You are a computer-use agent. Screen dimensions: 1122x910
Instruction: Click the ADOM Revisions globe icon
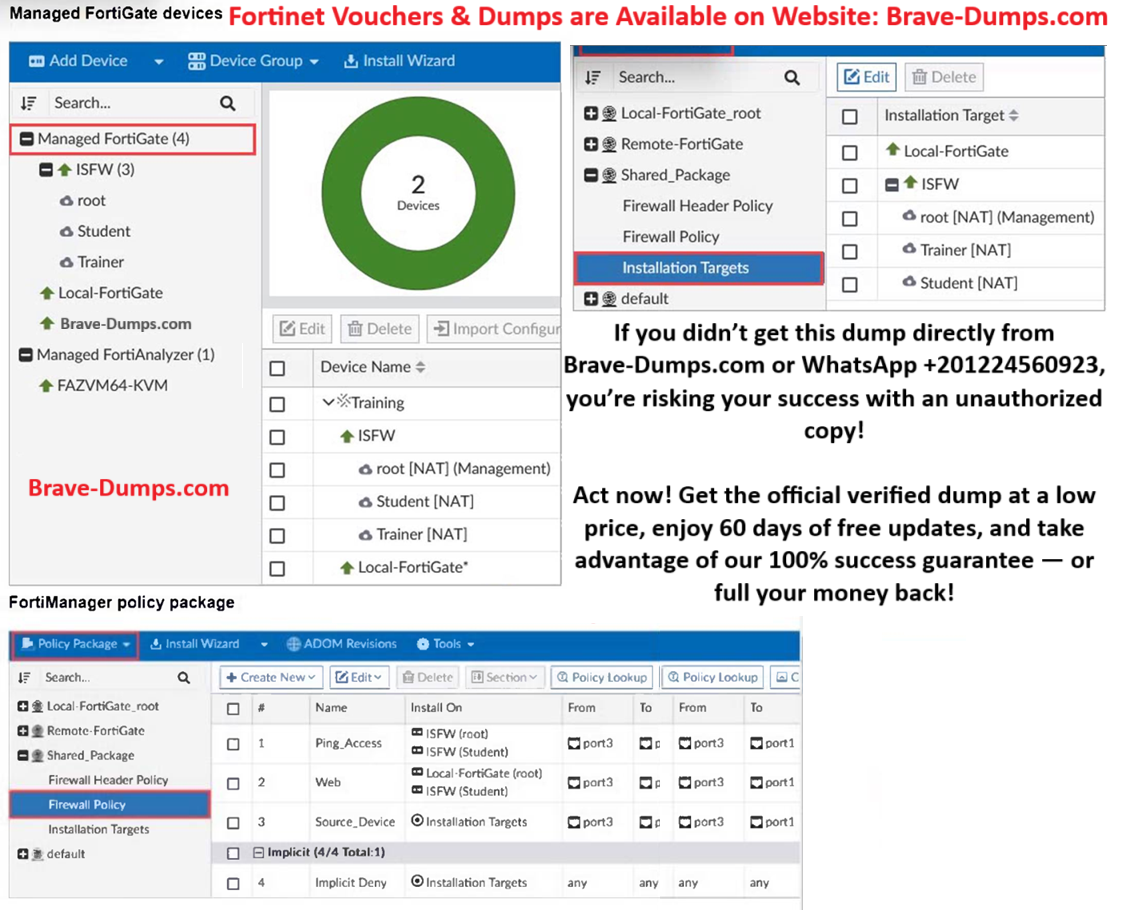tap(294, 644)
